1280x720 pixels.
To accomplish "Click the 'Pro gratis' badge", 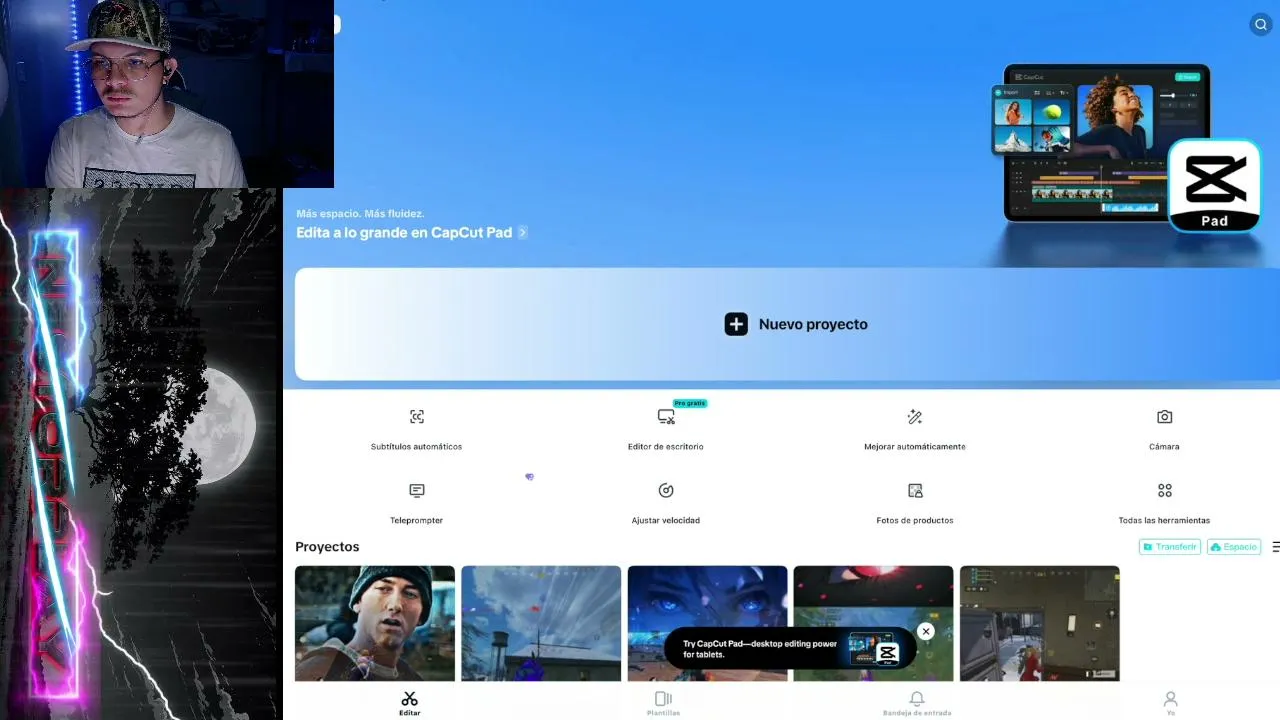I will click(x=690, y=403).
